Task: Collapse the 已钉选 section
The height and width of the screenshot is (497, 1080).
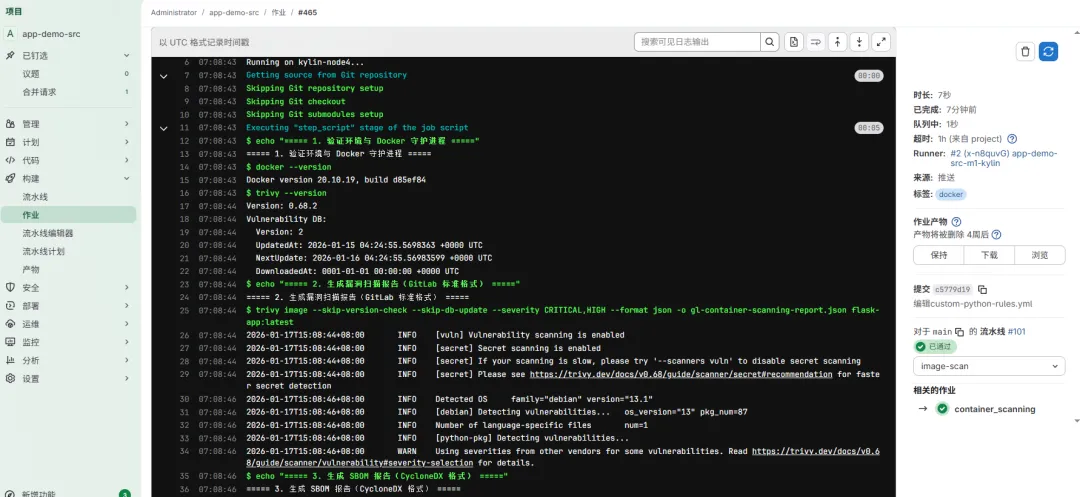Action: pos(127,56)
